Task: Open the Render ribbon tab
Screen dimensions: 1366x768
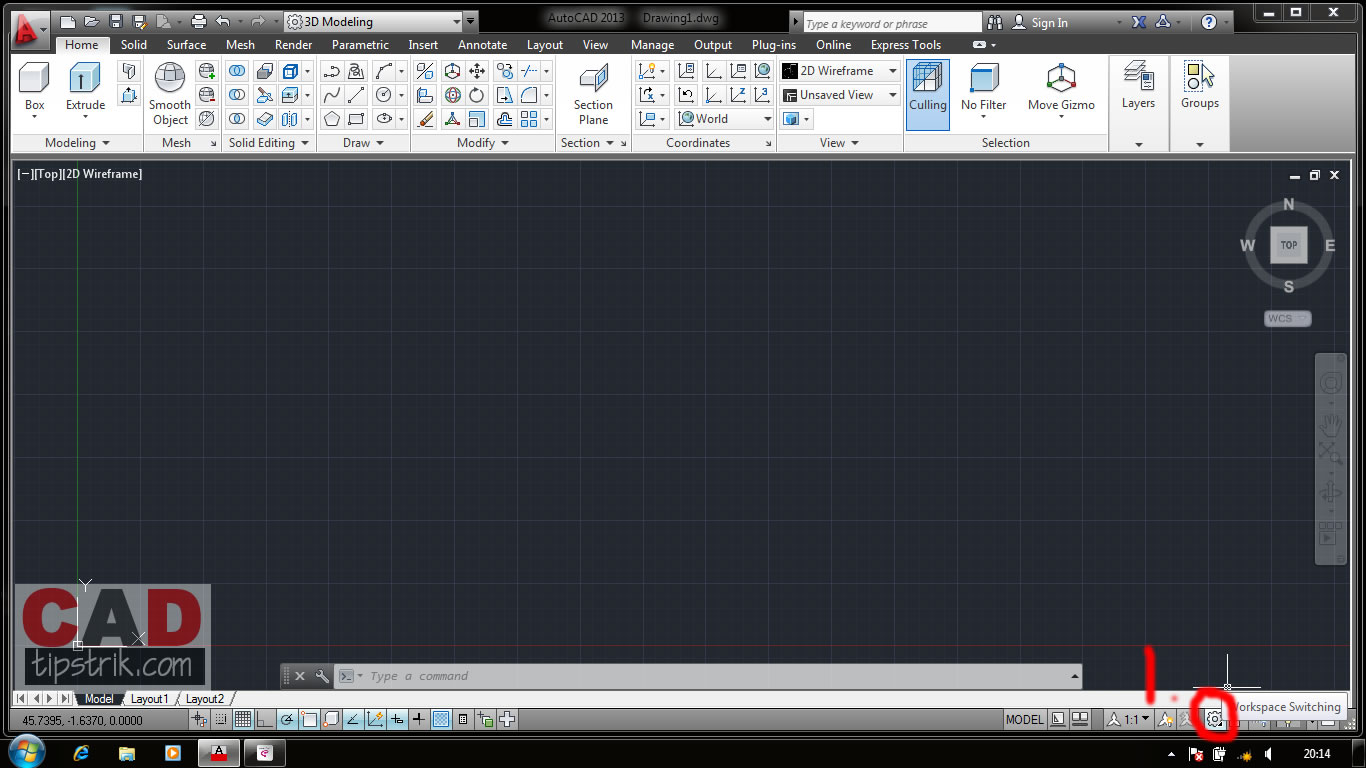Action: (293, 44)
